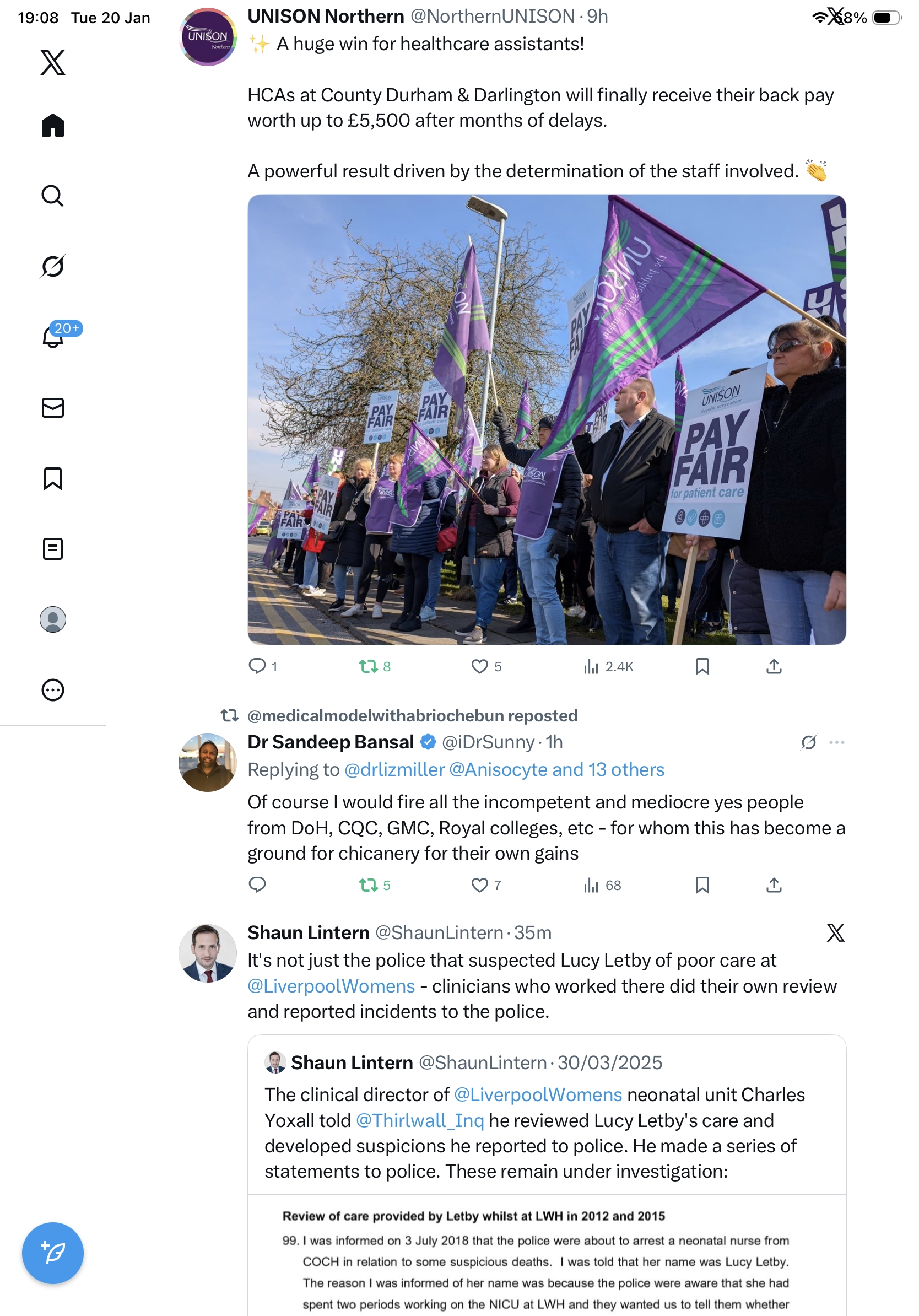Open the Home feed from sidebar
Viewport: 919px width, 1316px height.
(x=53, y=125)
